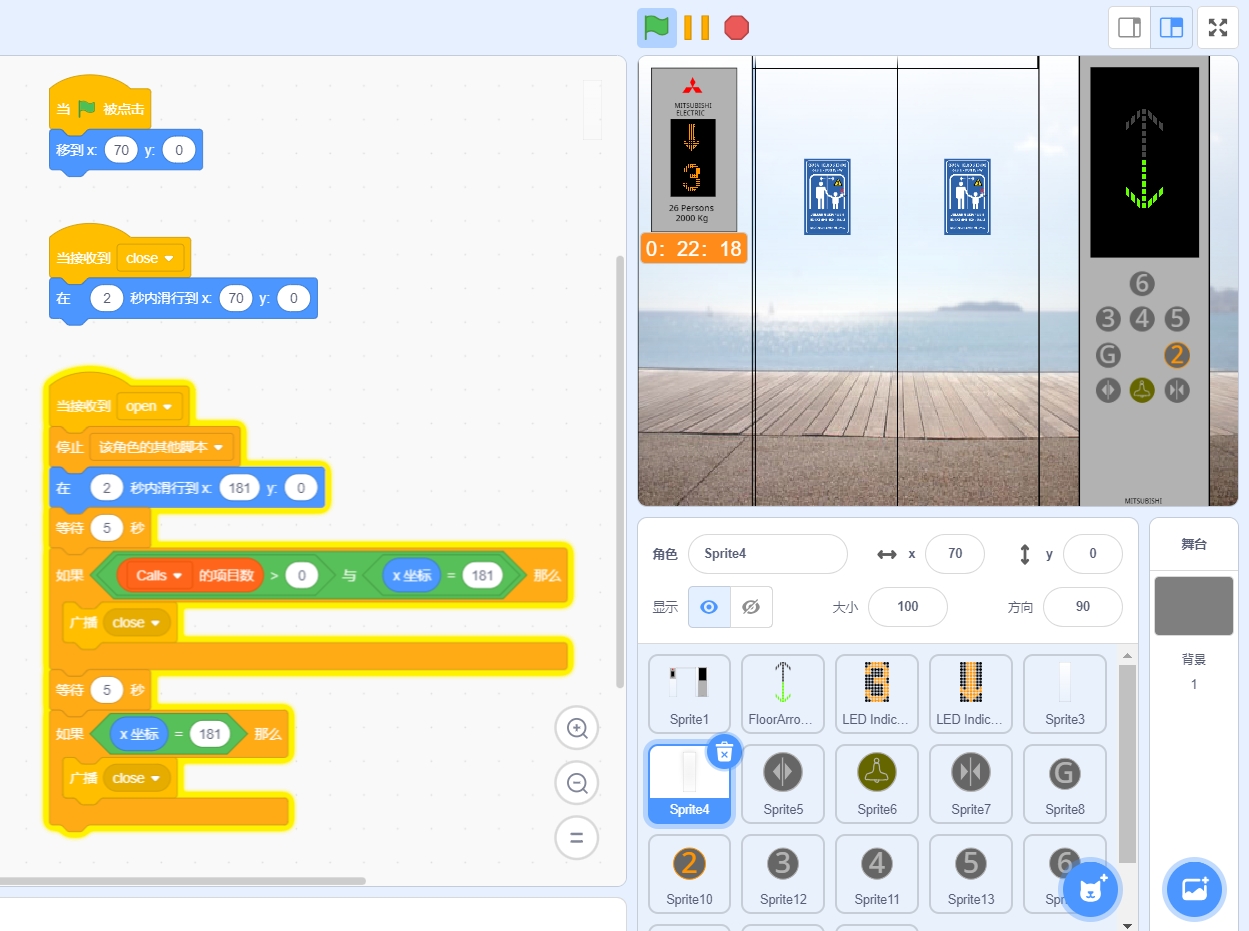Switch to small stage layout

point(1129,28)
